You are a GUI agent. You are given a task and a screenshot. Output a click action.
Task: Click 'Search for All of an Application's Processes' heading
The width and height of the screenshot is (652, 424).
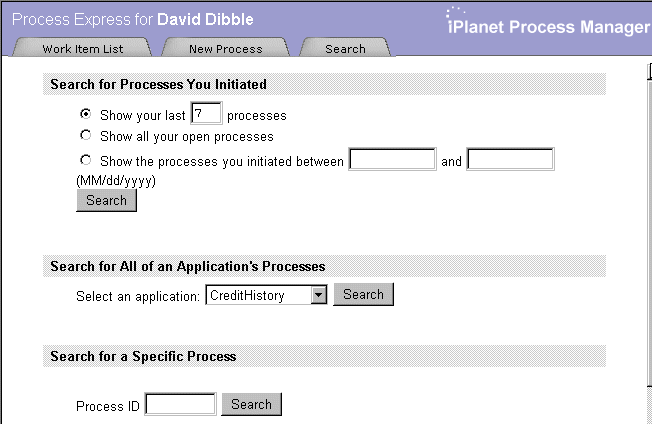[x=188, y=266]
